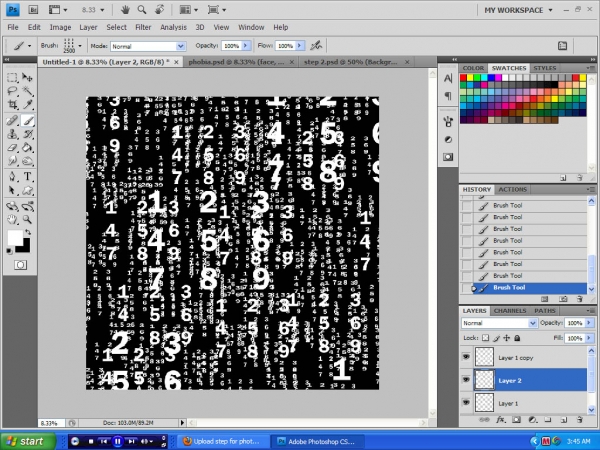Open the layer Fill slider arrow
Image resolution: width=600 pixels, height=450 pixels.
[x=589, y=338]
